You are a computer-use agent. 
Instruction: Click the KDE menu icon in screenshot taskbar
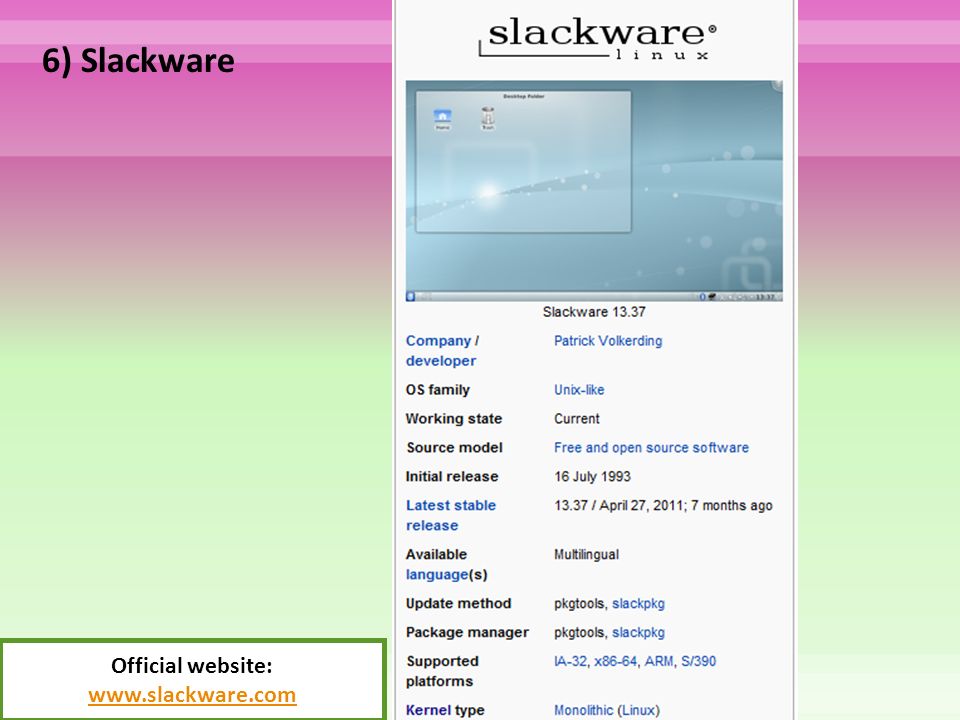coord(411,297)
